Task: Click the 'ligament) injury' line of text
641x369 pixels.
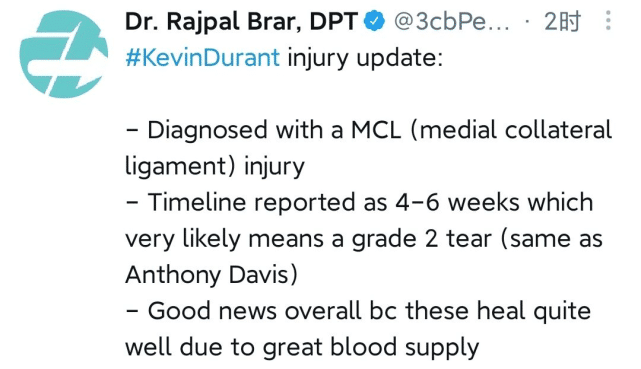Action: pyautogui.click(x=215, y=167)
